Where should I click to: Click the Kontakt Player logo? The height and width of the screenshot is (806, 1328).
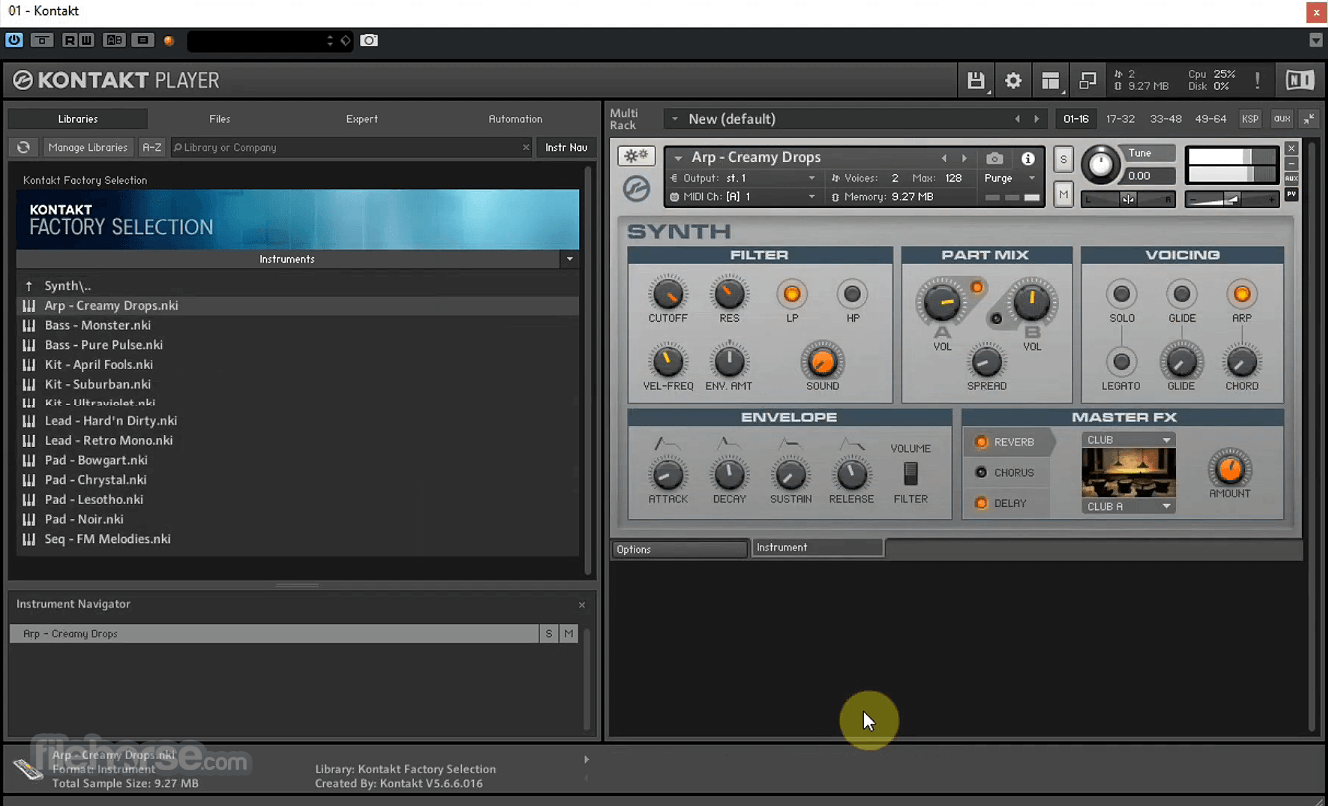tap(116, 80)
